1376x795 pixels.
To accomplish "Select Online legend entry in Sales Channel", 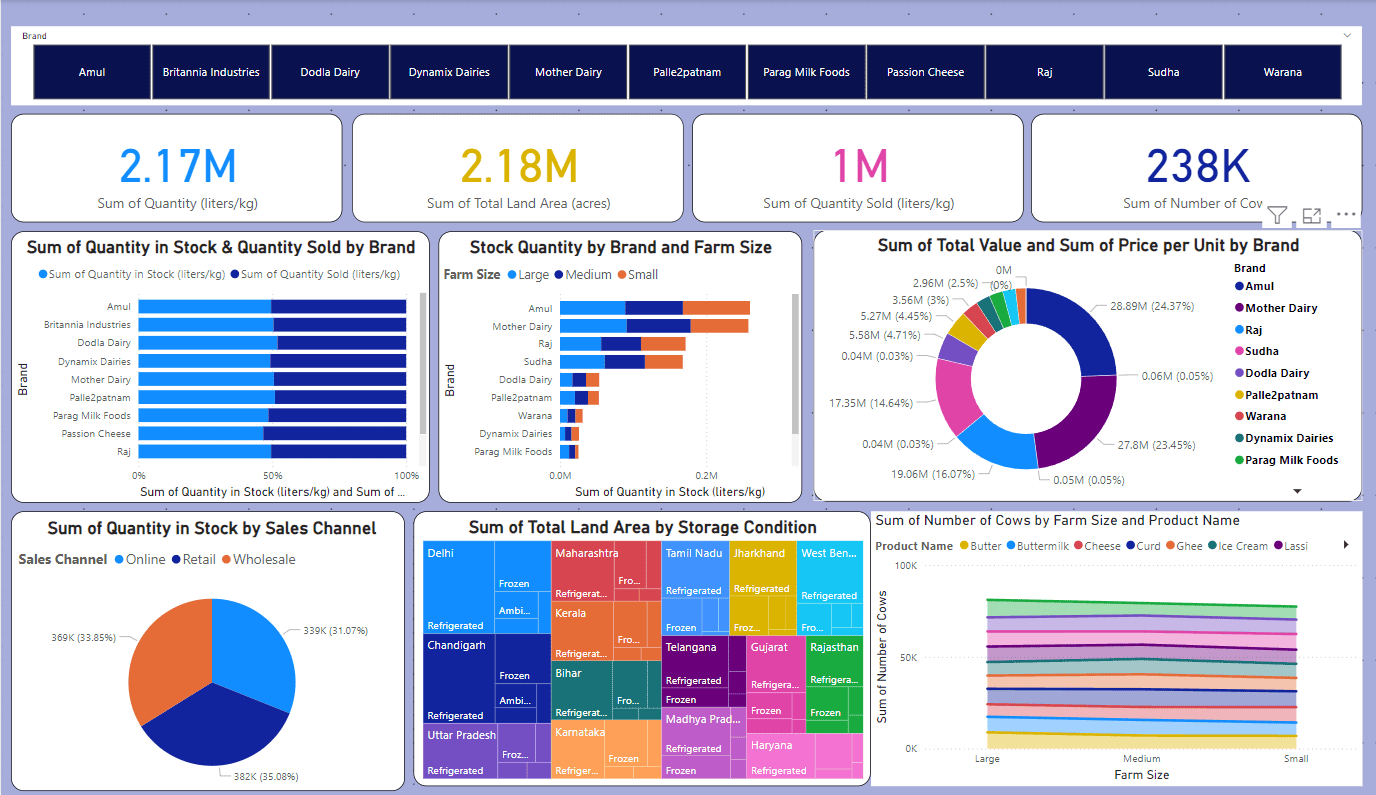I will [139, 559].
